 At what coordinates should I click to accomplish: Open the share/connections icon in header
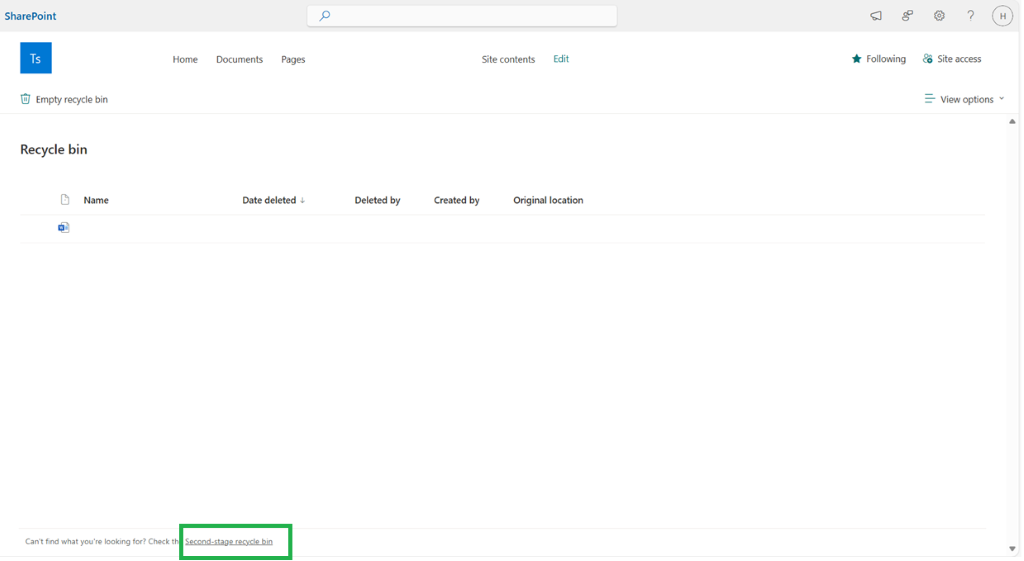tap(907, 16)
